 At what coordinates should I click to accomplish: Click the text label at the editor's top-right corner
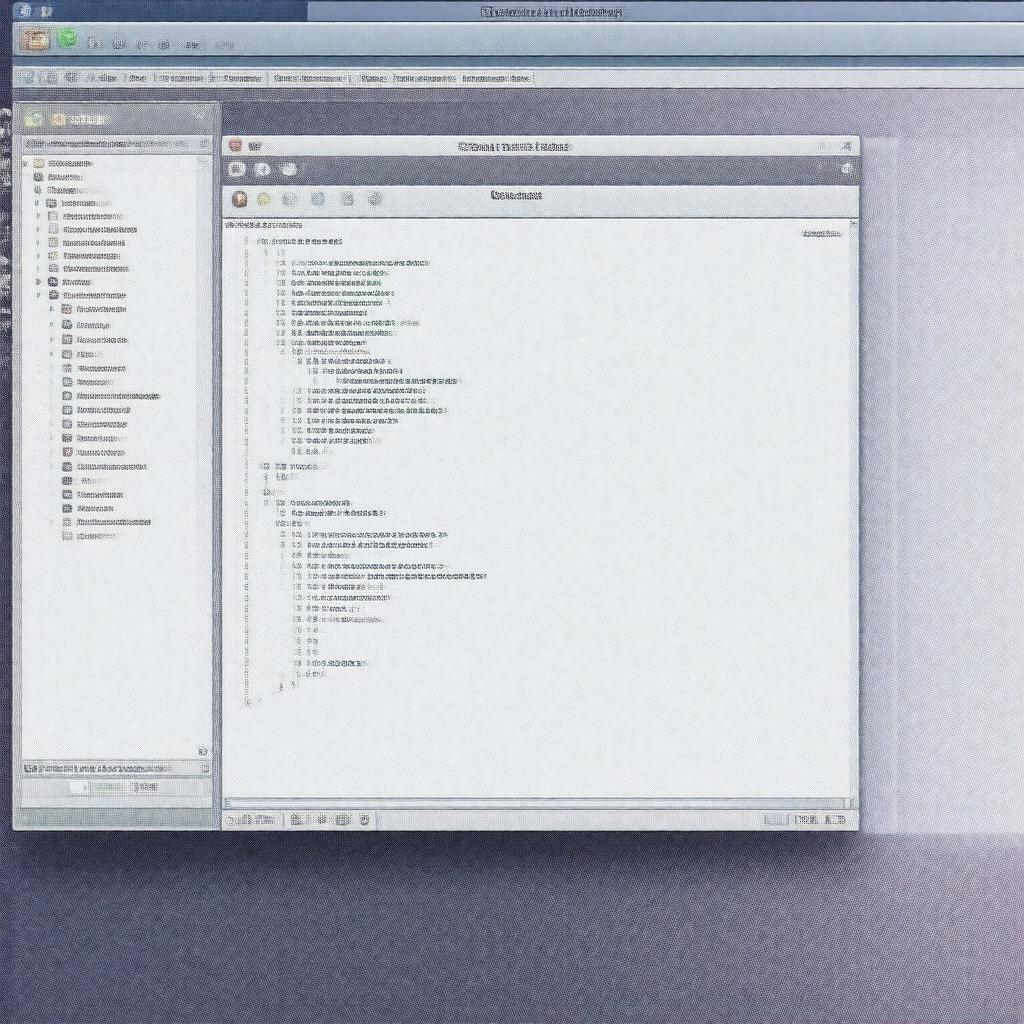[x=820, y=233]
